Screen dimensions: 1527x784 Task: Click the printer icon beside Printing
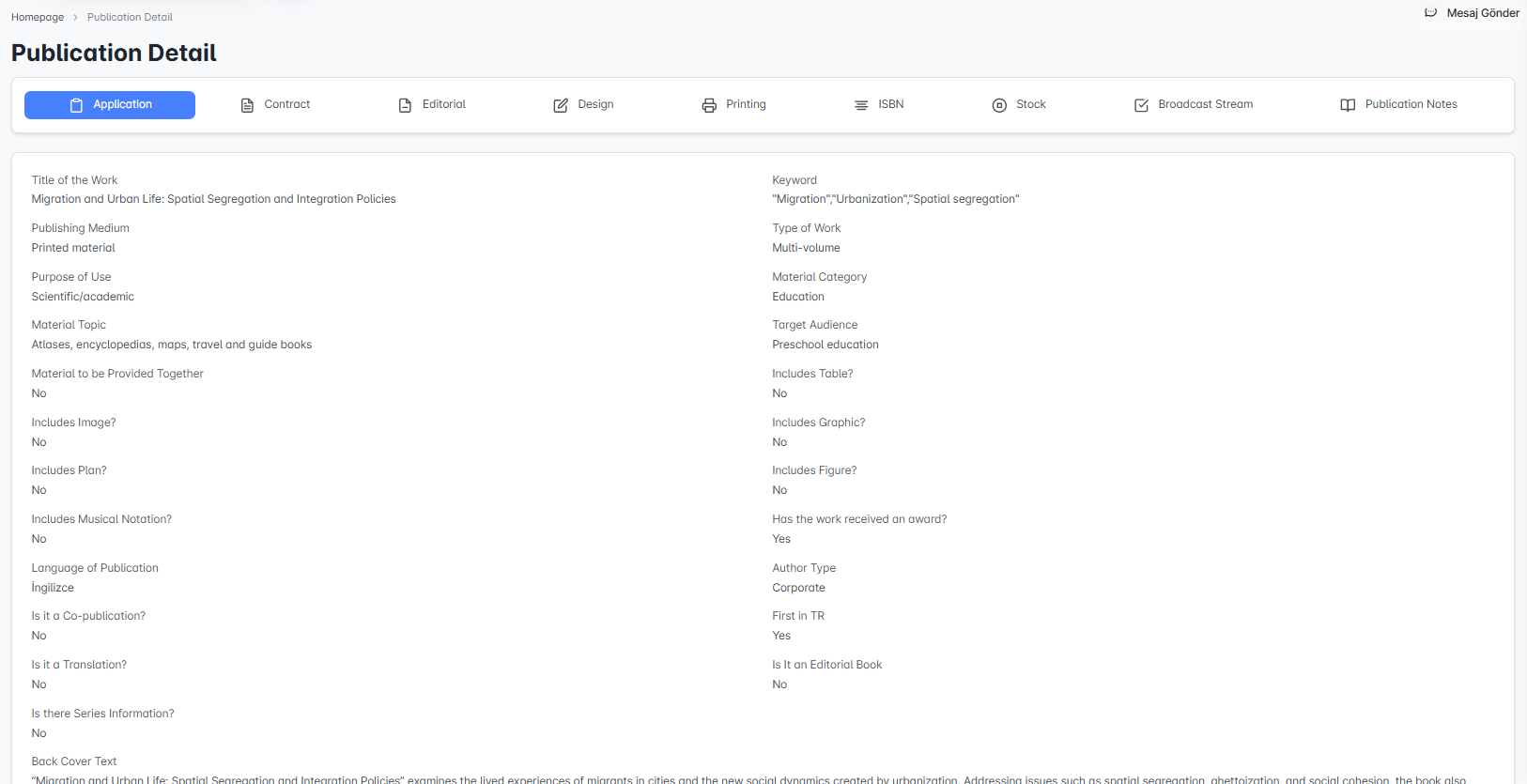point(709,105)
